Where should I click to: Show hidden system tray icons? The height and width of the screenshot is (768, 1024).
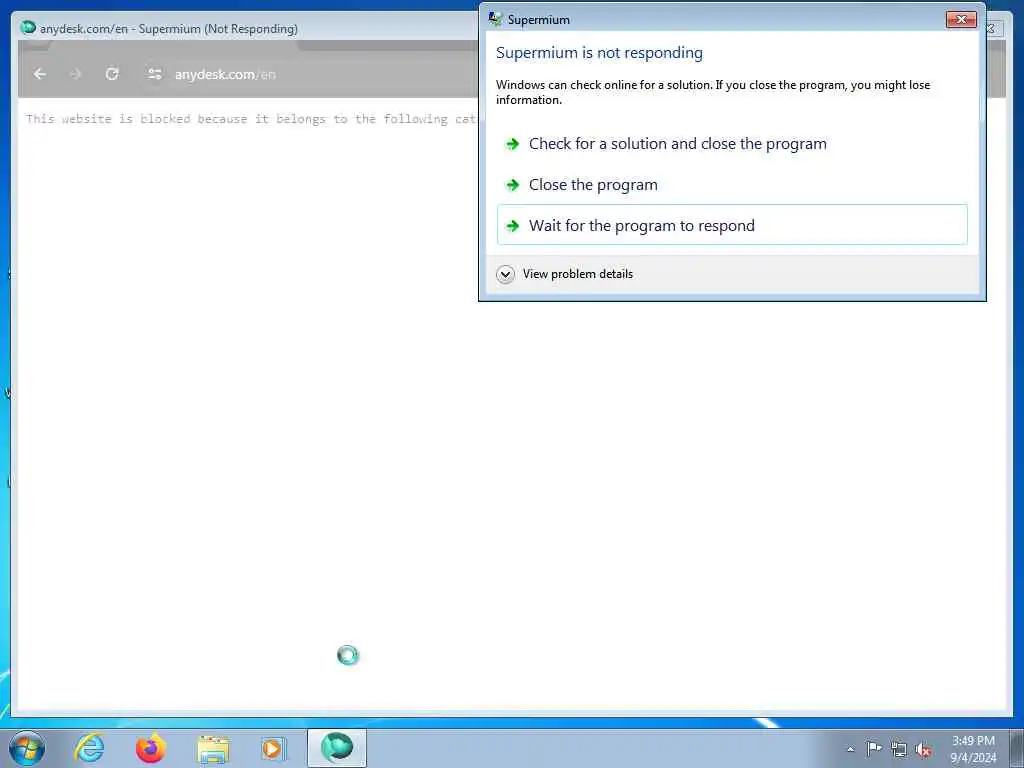pyautogui.click(x=850, y=749)
